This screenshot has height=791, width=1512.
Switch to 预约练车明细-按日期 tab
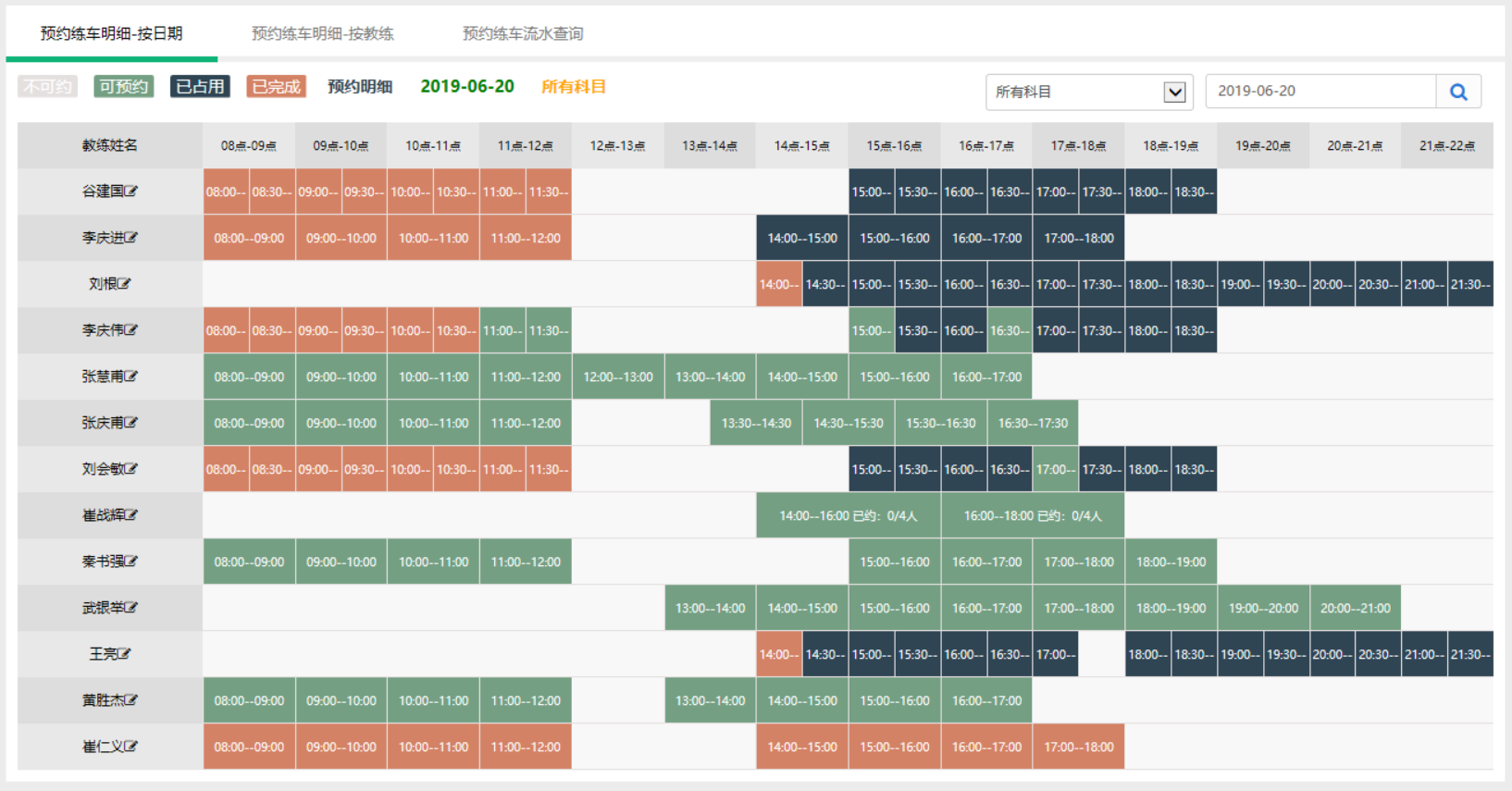111,33
